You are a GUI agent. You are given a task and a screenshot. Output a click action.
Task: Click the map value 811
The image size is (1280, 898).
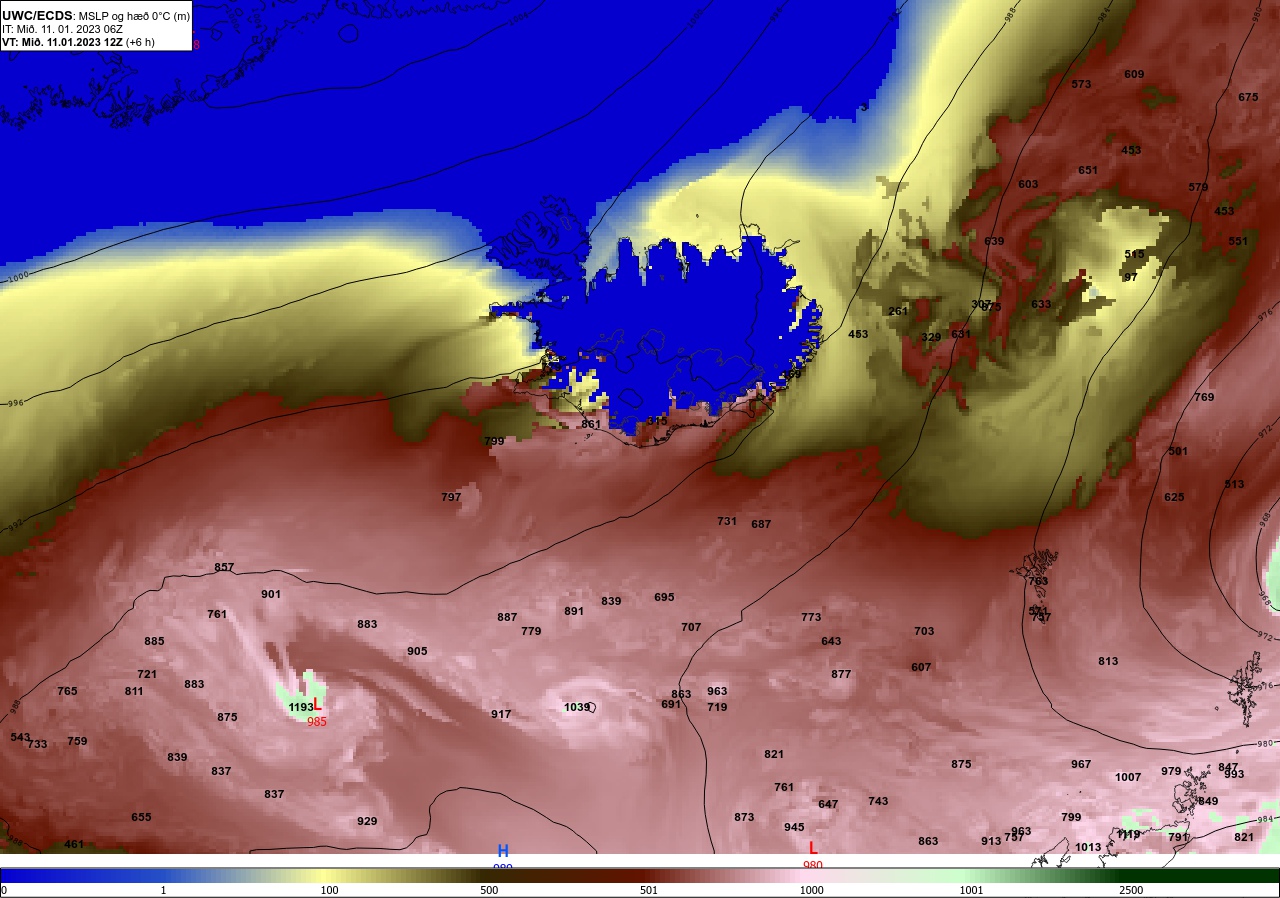[x=134, y=691]
